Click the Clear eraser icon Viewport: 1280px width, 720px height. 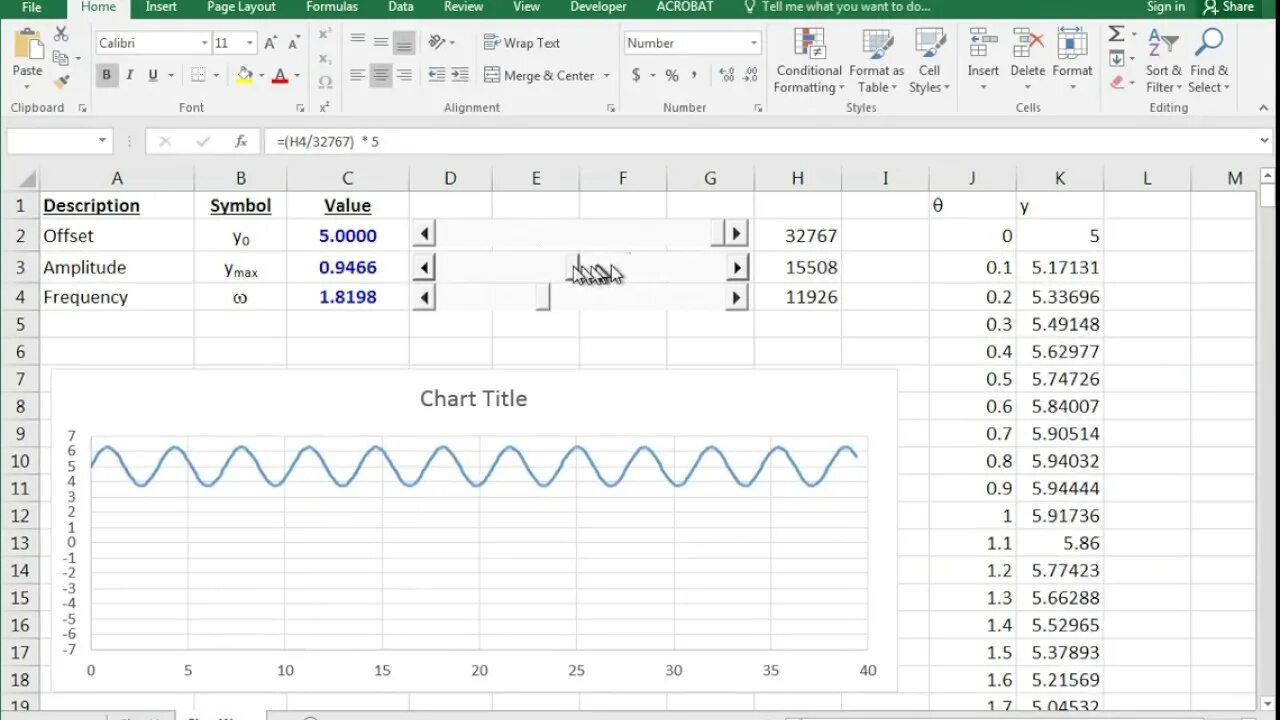click(1117, 83)
